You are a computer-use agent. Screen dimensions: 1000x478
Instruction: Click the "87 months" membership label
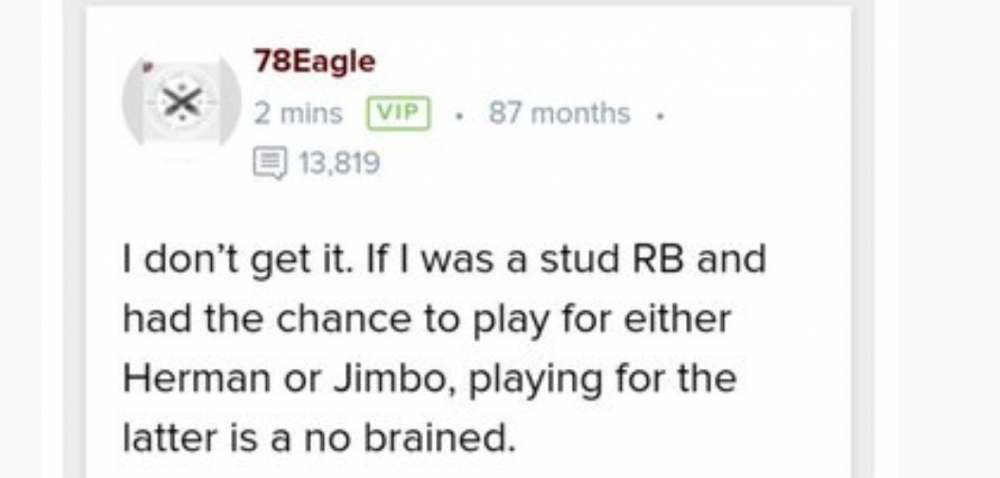click(x=559, y=113)
